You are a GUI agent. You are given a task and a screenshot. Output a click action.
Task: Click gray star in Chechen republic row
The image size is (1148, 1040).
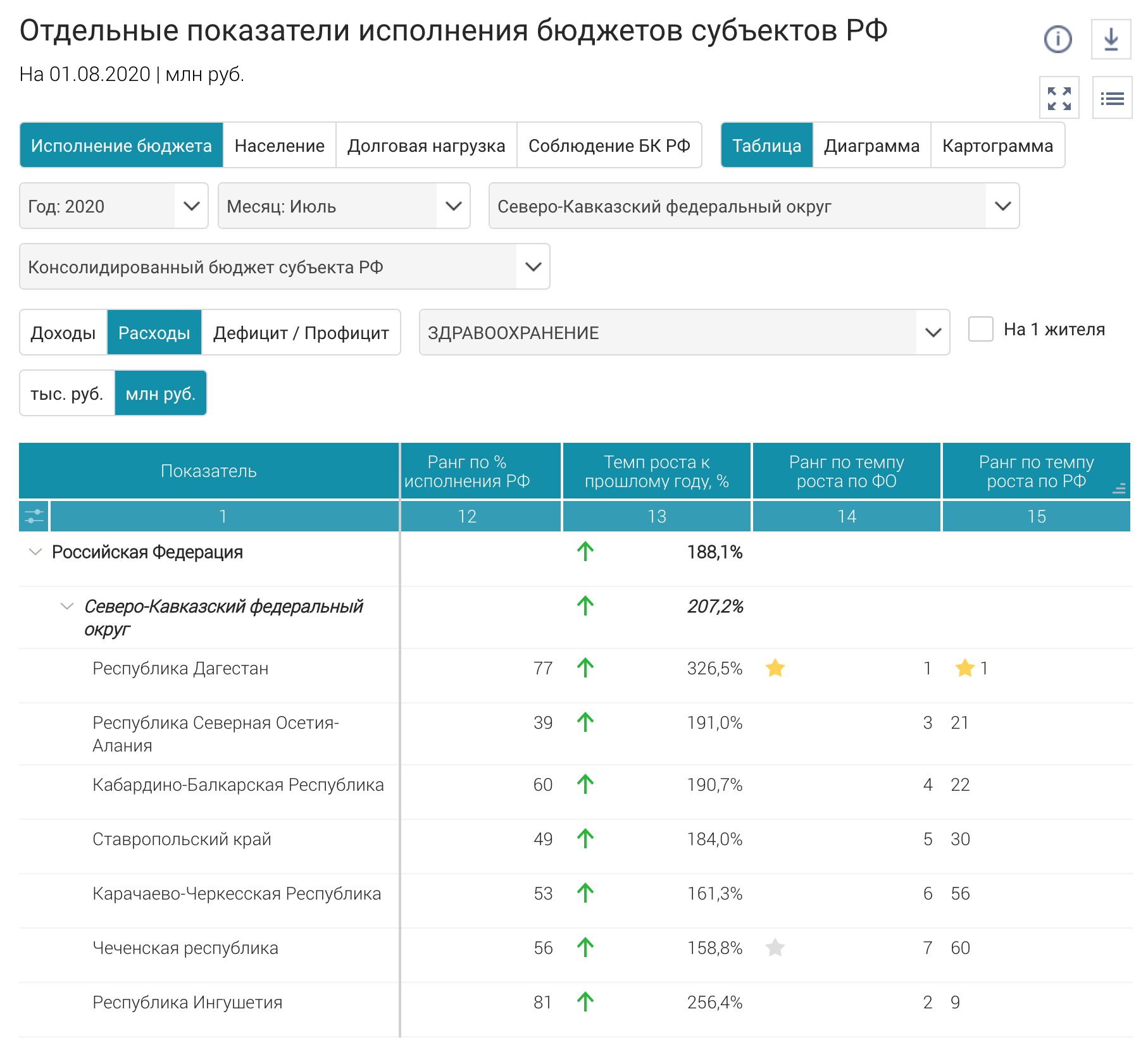[x=775, y=948]
